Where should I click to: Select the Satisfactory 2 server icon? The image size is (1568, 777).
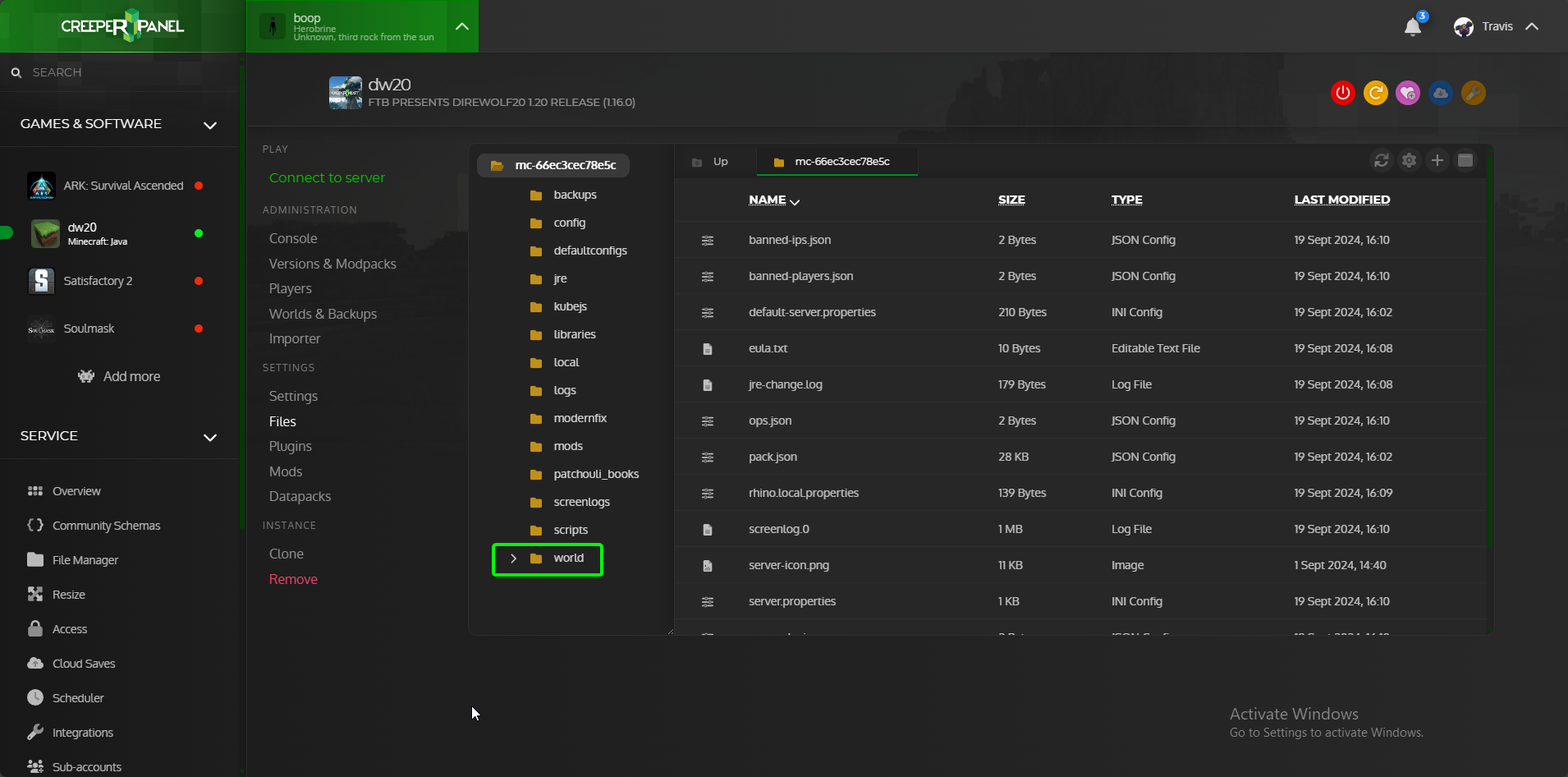pos(41,281)
